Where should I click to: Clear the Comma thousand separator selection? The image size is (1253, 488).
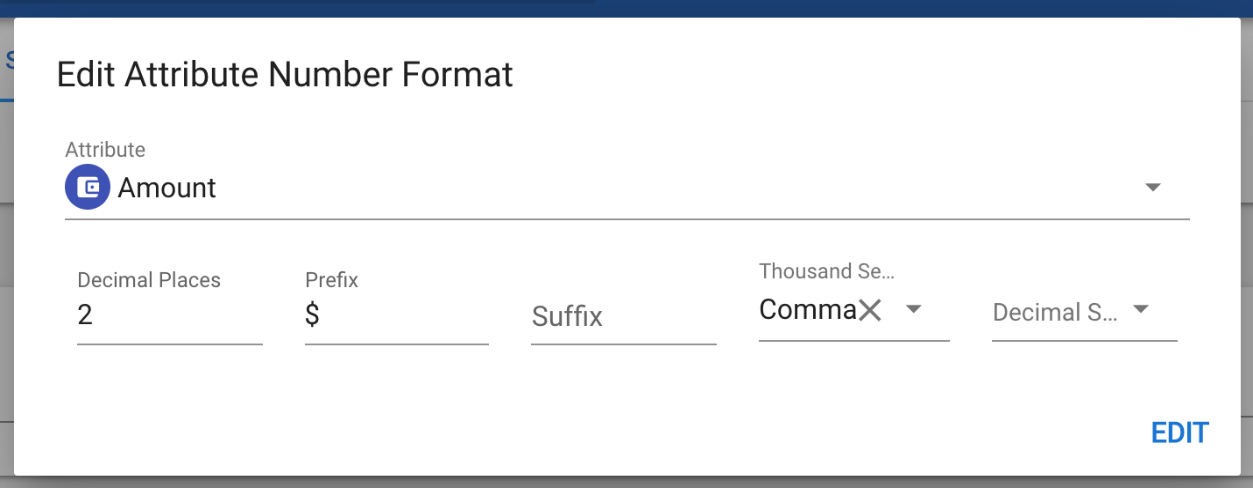tap(870, 311)
